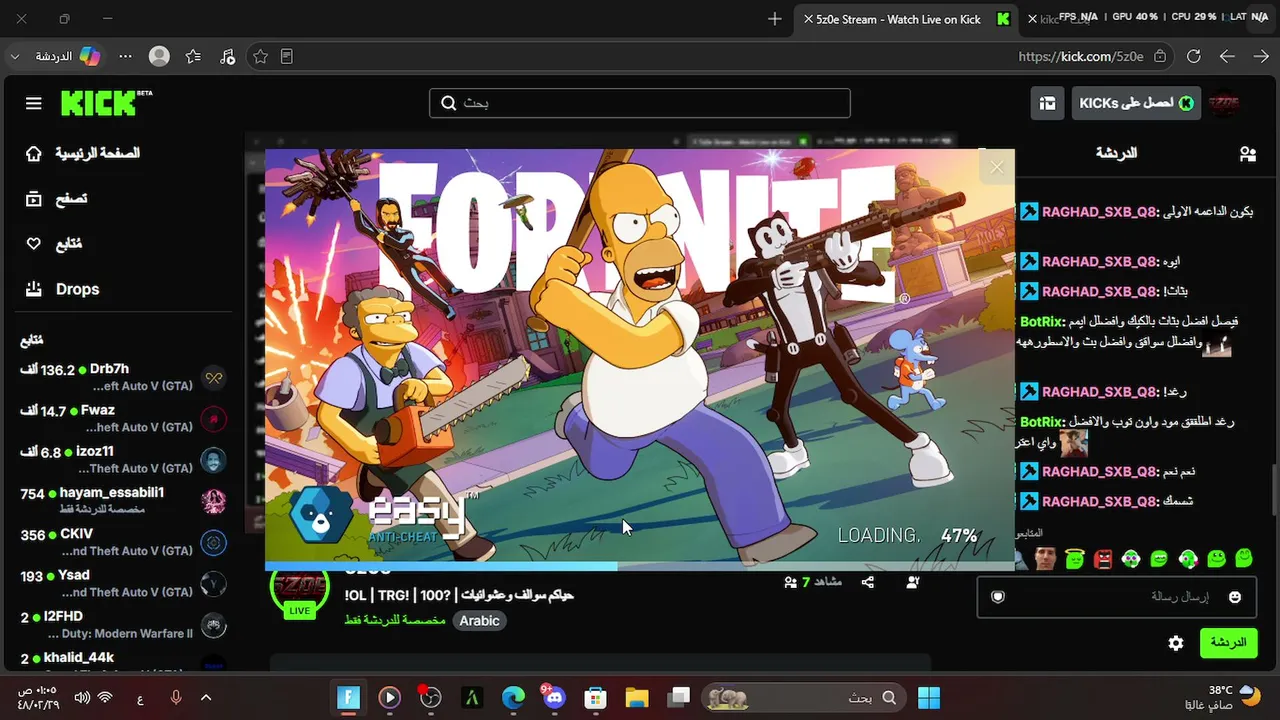Screen dimensions: 1280x720
Task: Open the emoji picker in chat input
Action: [1235, 597]
